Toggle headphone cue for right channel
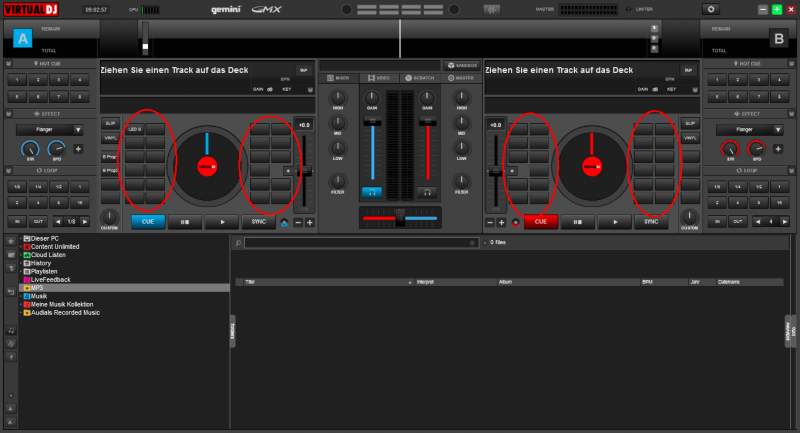The width and height of the screenshot is (800, 433). click(x=428, y=192)
